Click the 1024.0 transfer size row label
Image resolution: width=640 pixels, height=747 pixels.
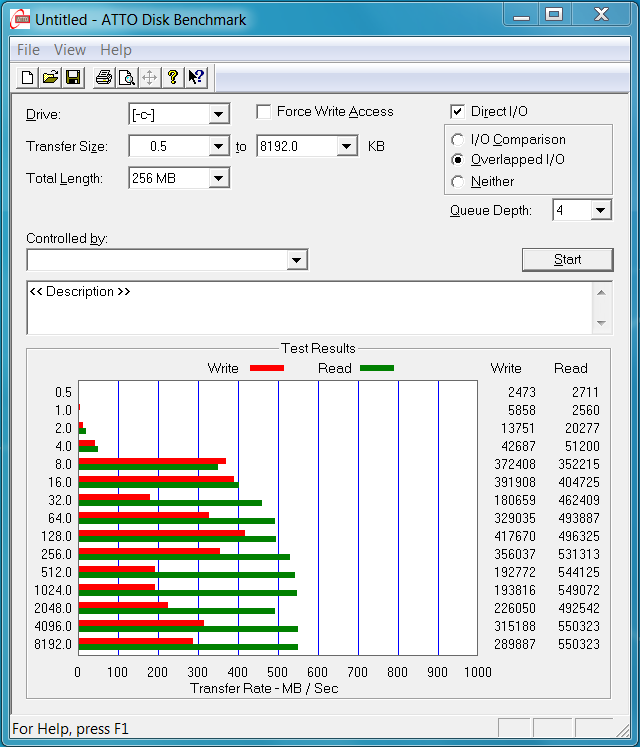click(x=53, y=590)
